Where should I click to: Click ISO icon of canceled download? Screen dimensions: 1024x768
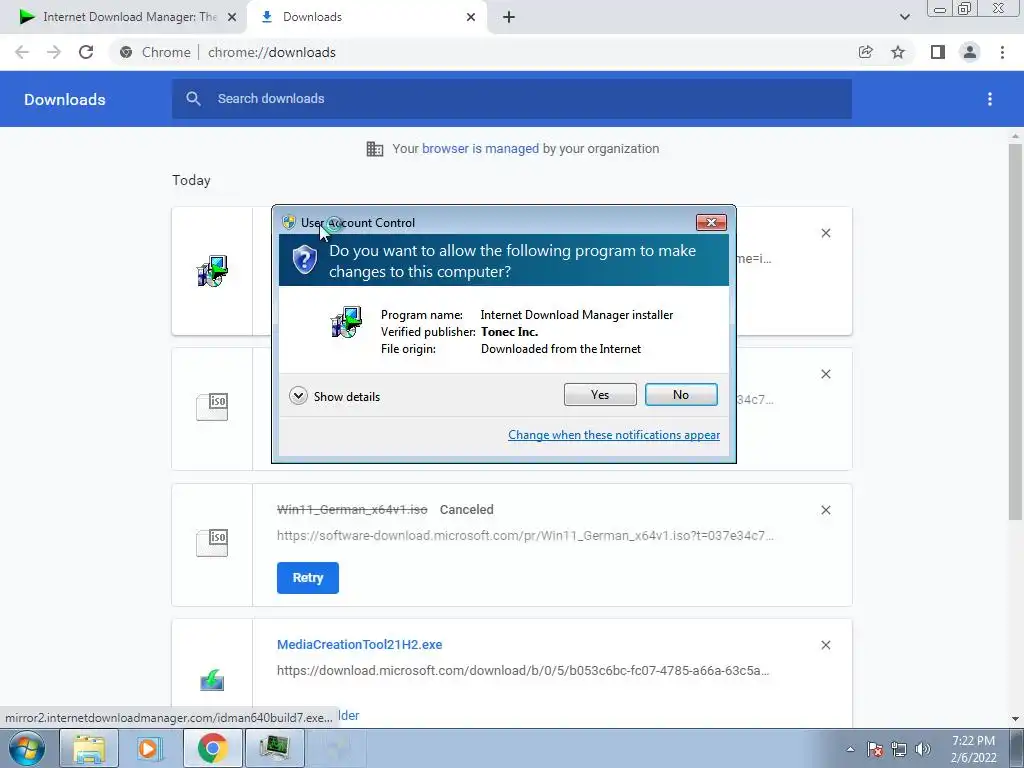212,543
